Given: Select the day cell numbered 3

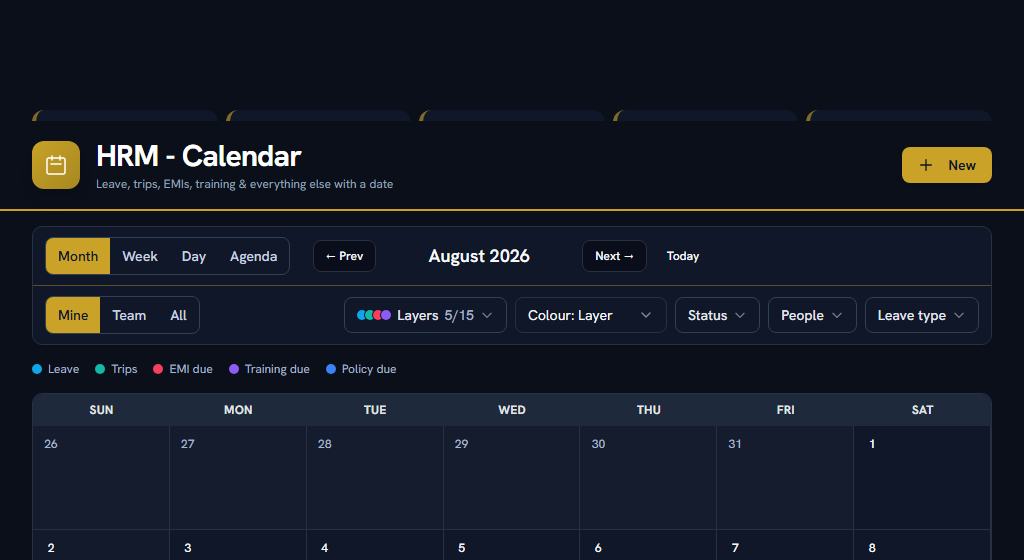Looking at the screenshot, I should pyautogui.click(x=238, y=546).
